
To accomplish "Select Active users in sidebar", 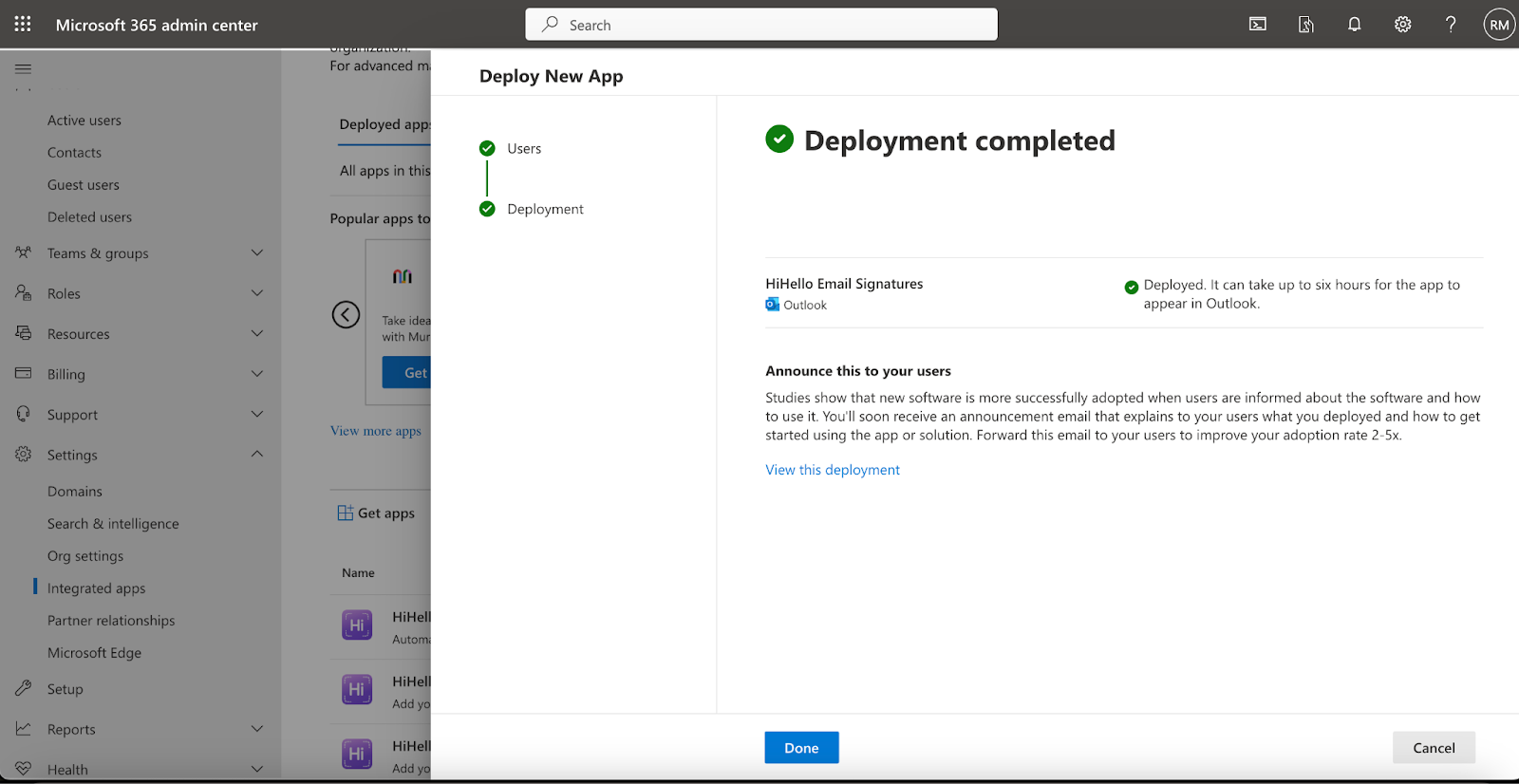I will pyautogui.click(x=84, y=121).
